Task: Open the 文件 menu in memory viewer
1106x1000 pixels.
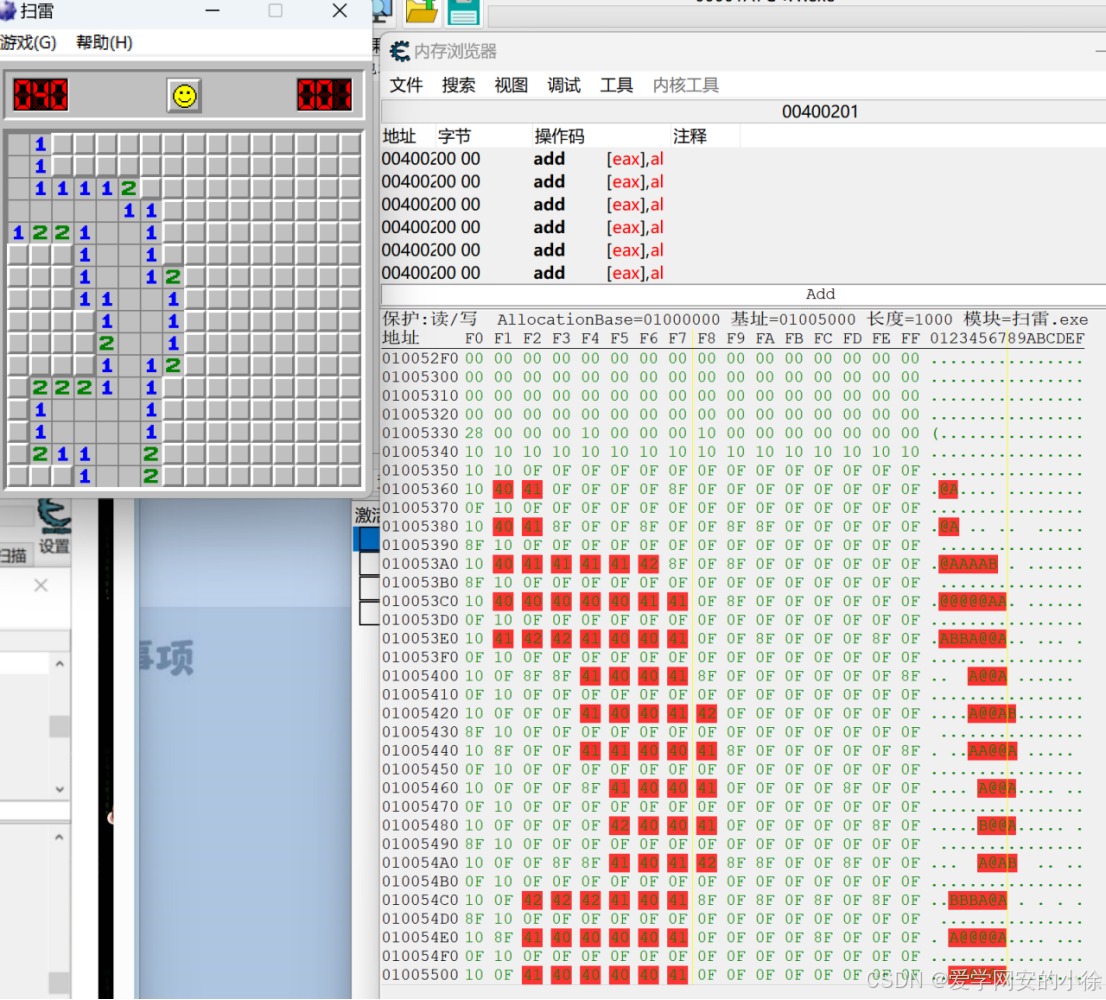Action: [406, 85]
